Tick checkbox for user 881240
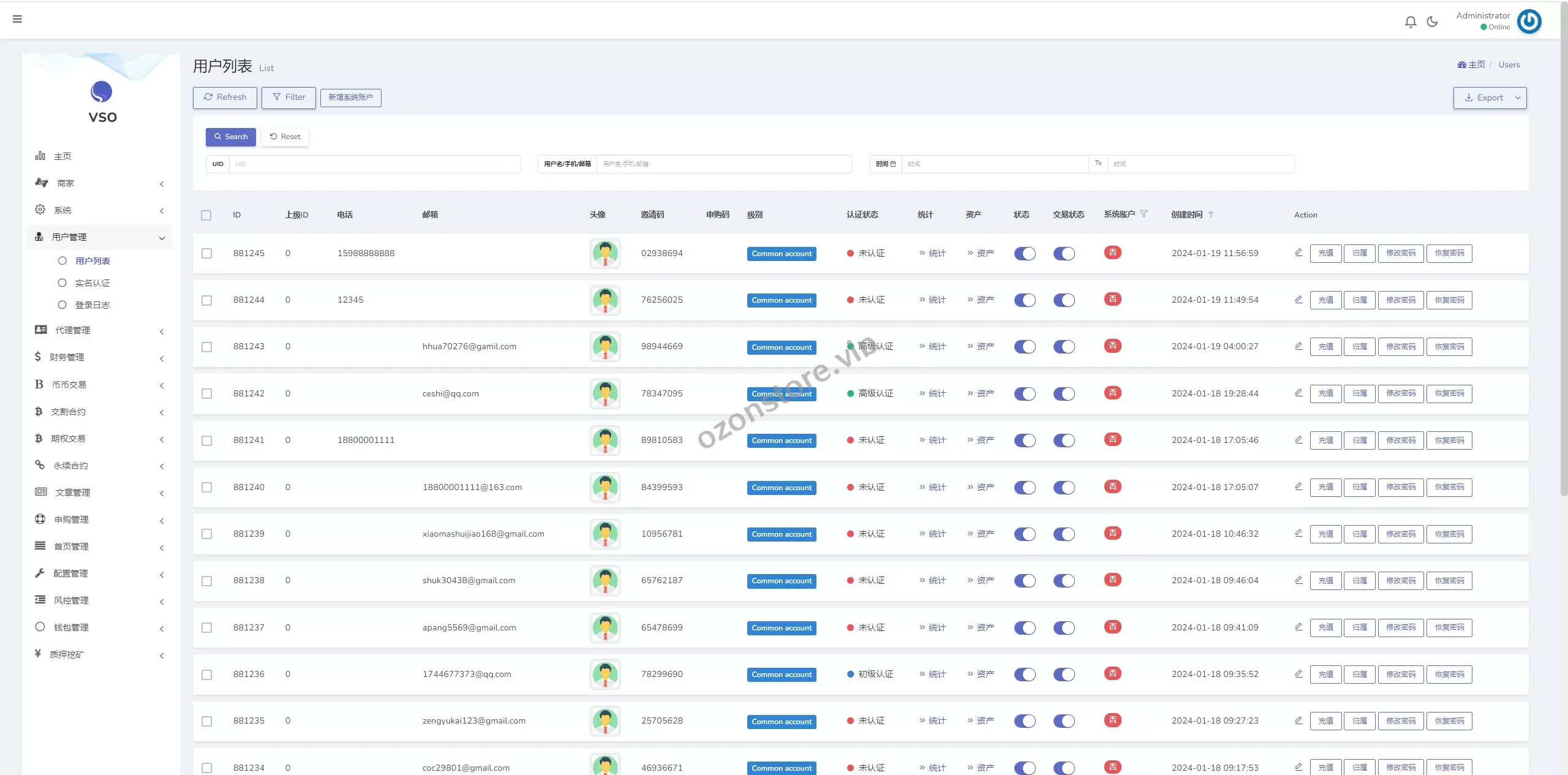Screen dimensions: 1568x775 pyautogui.click(x=207, y=488)
